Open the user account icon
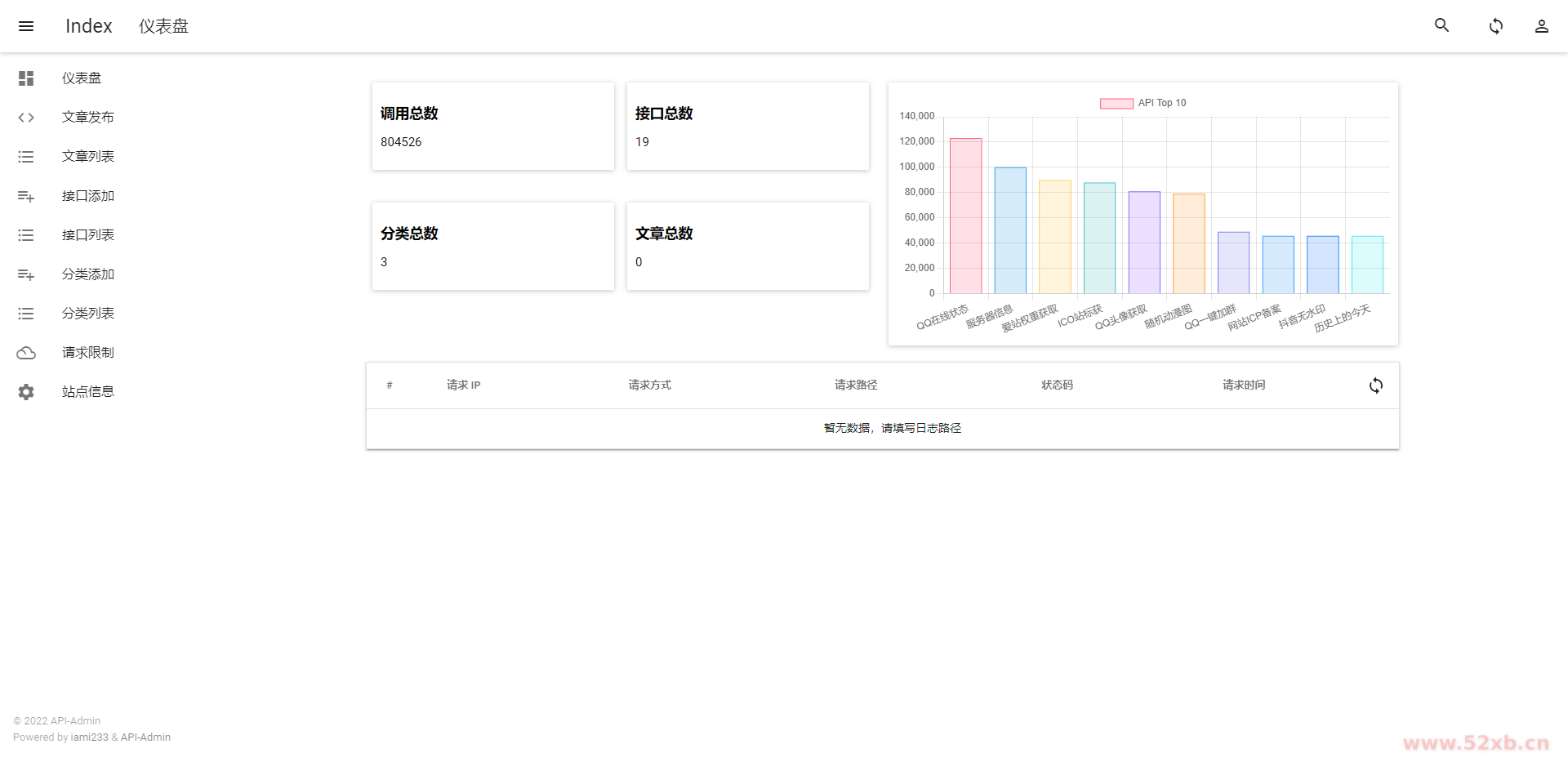 click(1541, 26)
